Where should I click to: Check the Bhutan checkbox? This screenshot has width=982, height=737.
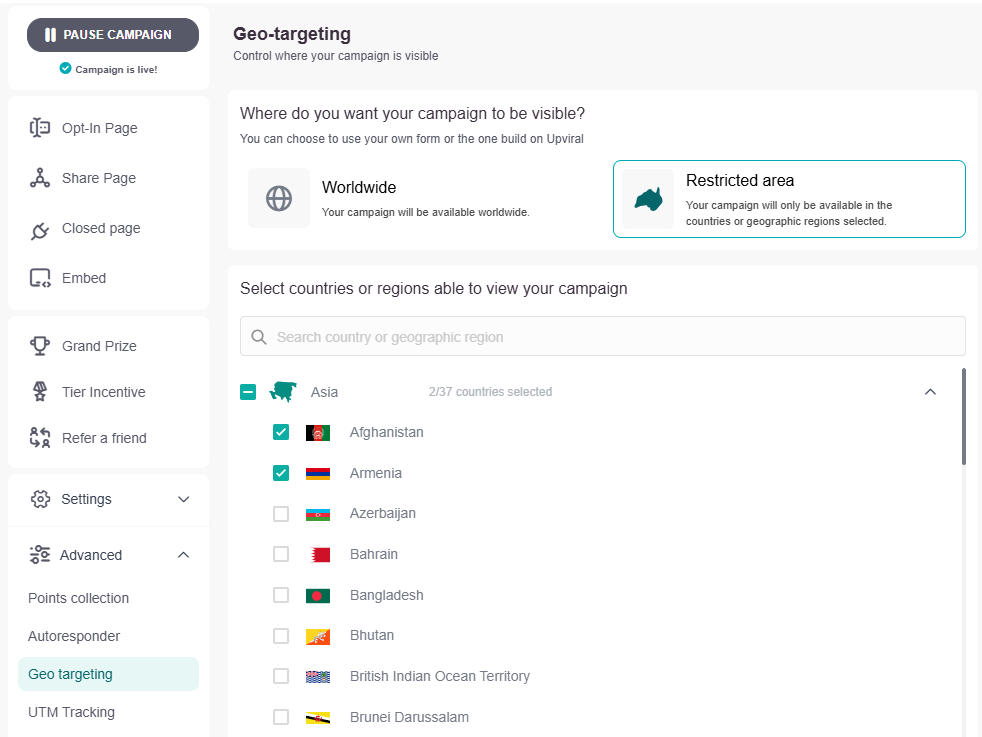pyautogui.click(x=281, y=636)
